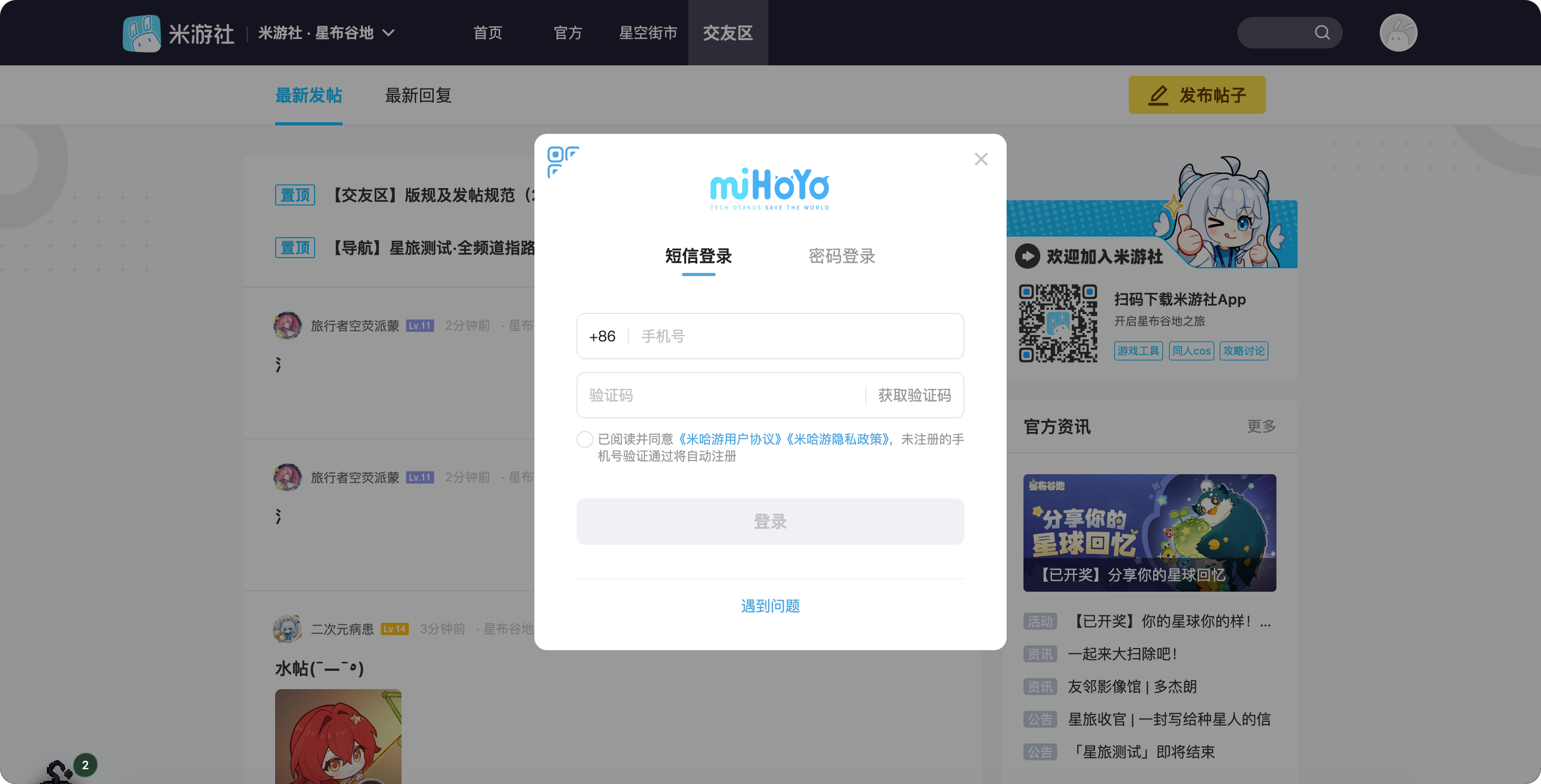Click the 发布帖子 button
Image resolution: width=1541 pixels, height=784 pixels.
tap(1196, 95)
